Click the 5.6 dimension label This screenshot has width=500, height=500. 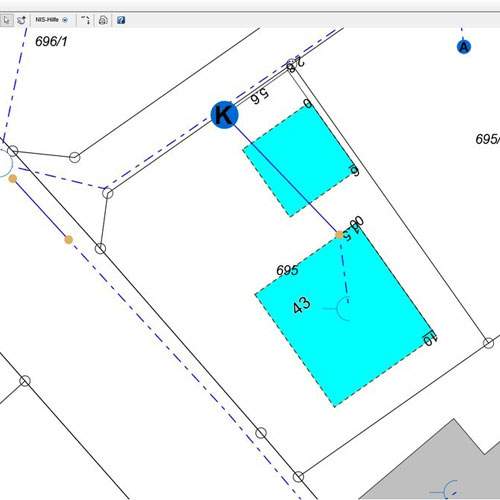point(259,96)
